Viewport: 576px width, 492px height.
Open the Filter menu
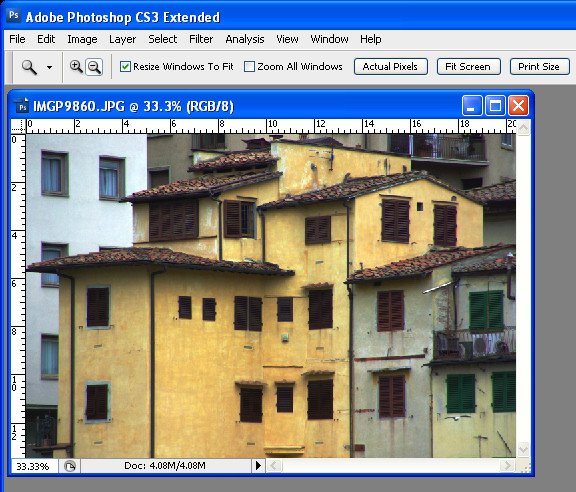click(201, 39)
